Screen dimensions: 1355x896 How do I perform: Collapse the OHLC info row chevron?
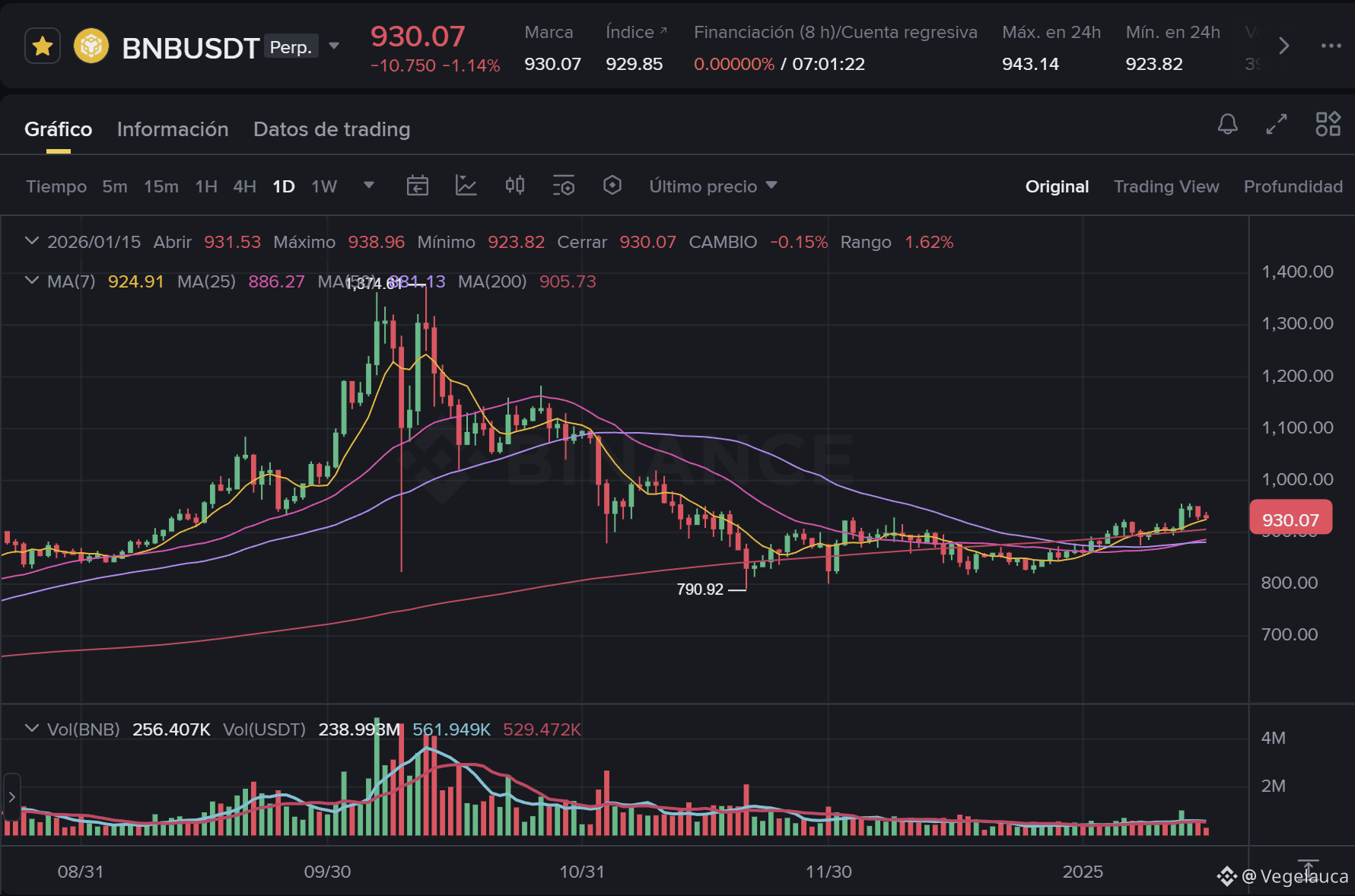click(x=32, y=241)
